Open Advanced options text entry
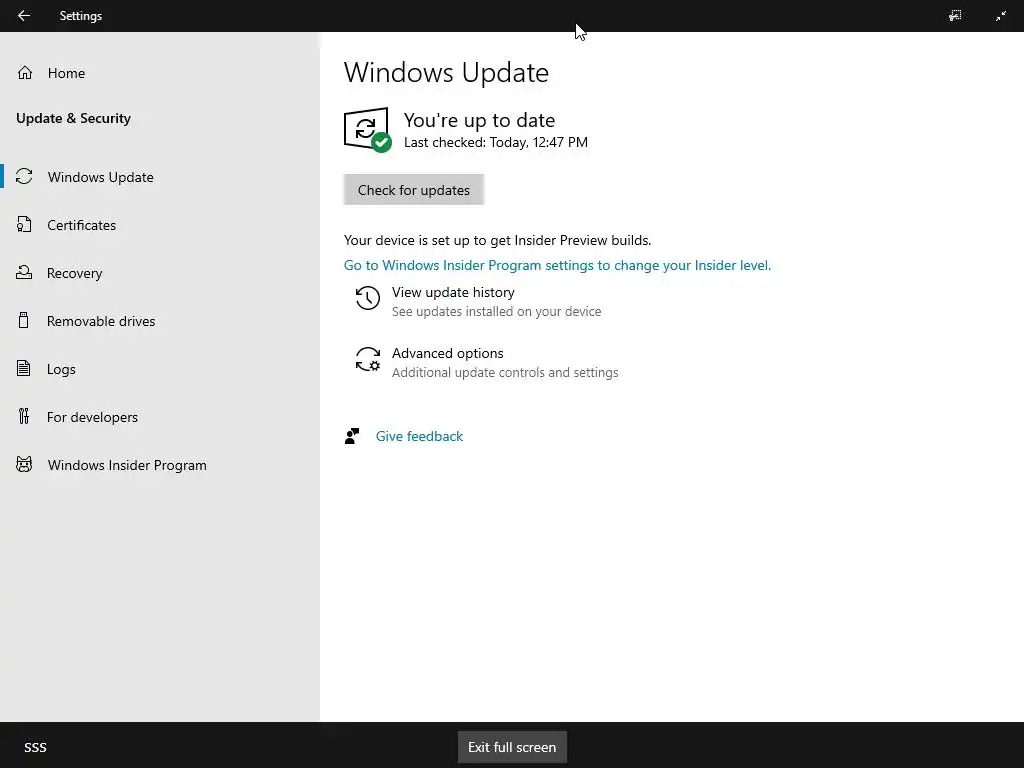The image size is (1024, 768). point(447,353)
